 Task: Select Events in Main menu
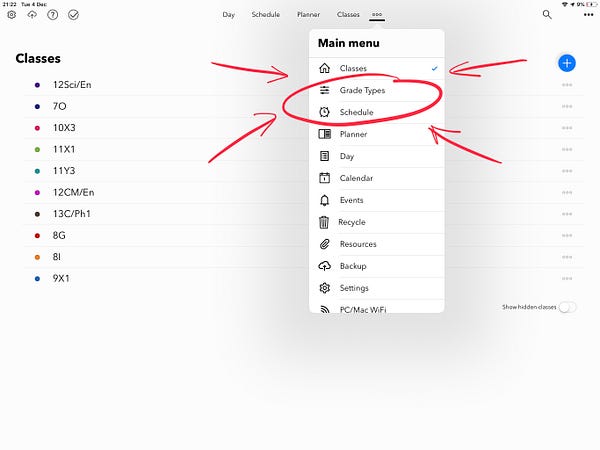[377, 200]
